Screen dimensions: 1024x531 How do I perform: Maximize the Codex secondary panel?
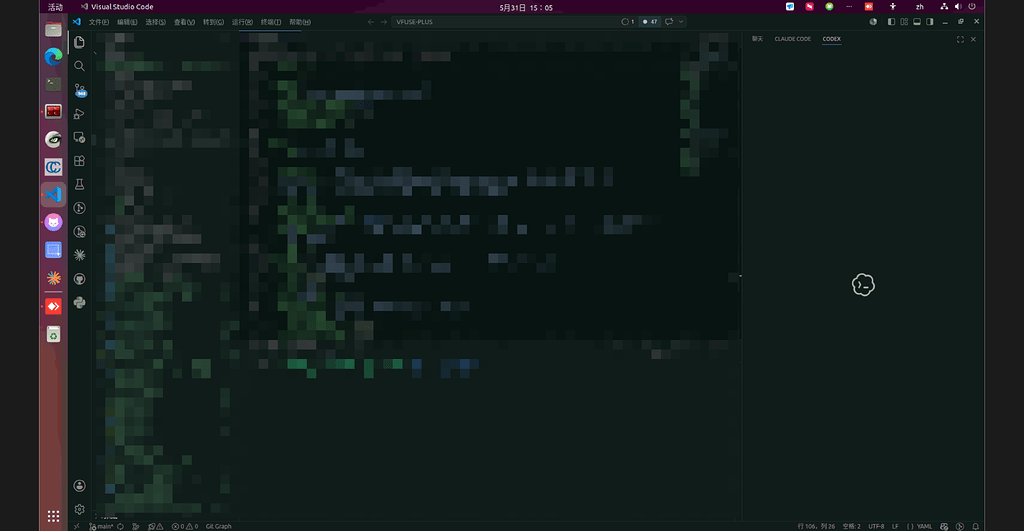[960, 39]
